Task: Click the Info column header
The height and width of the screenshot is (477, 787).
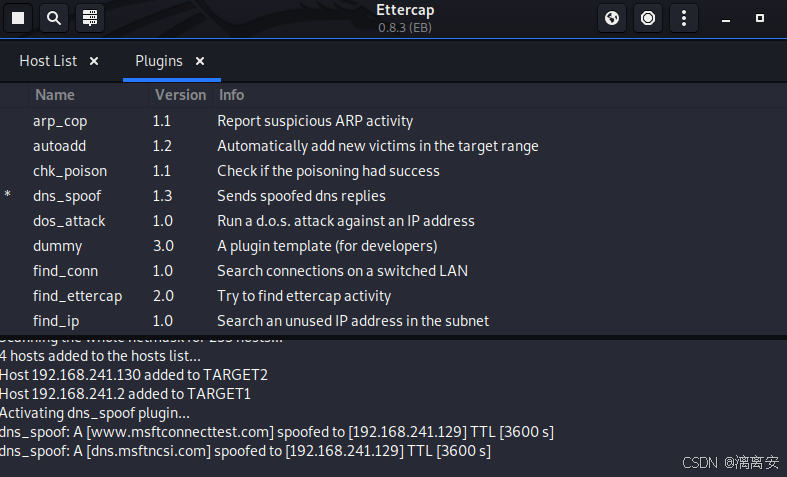Action: [x=500, y=95]
